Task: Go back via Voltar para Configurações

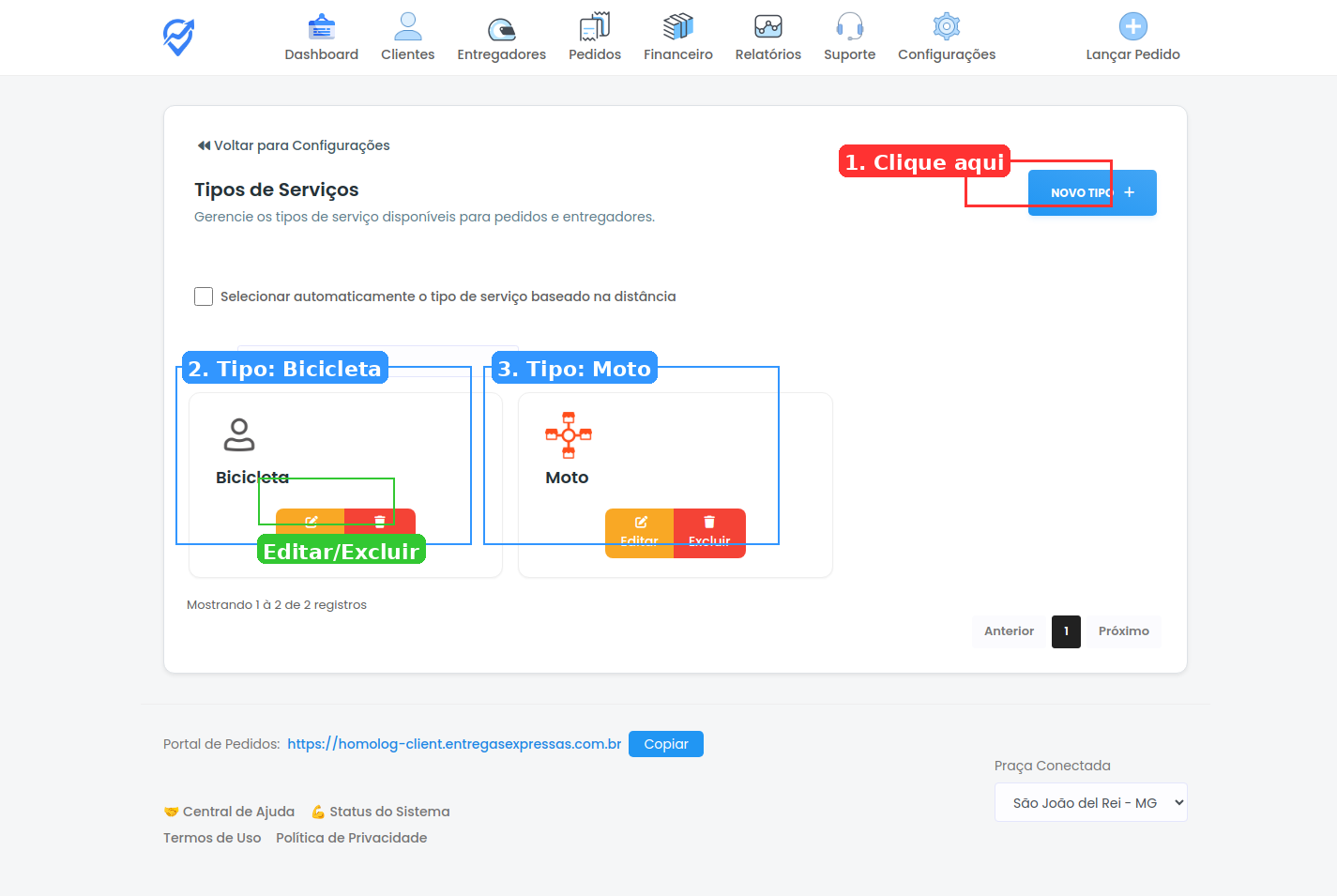Action: 293,145
